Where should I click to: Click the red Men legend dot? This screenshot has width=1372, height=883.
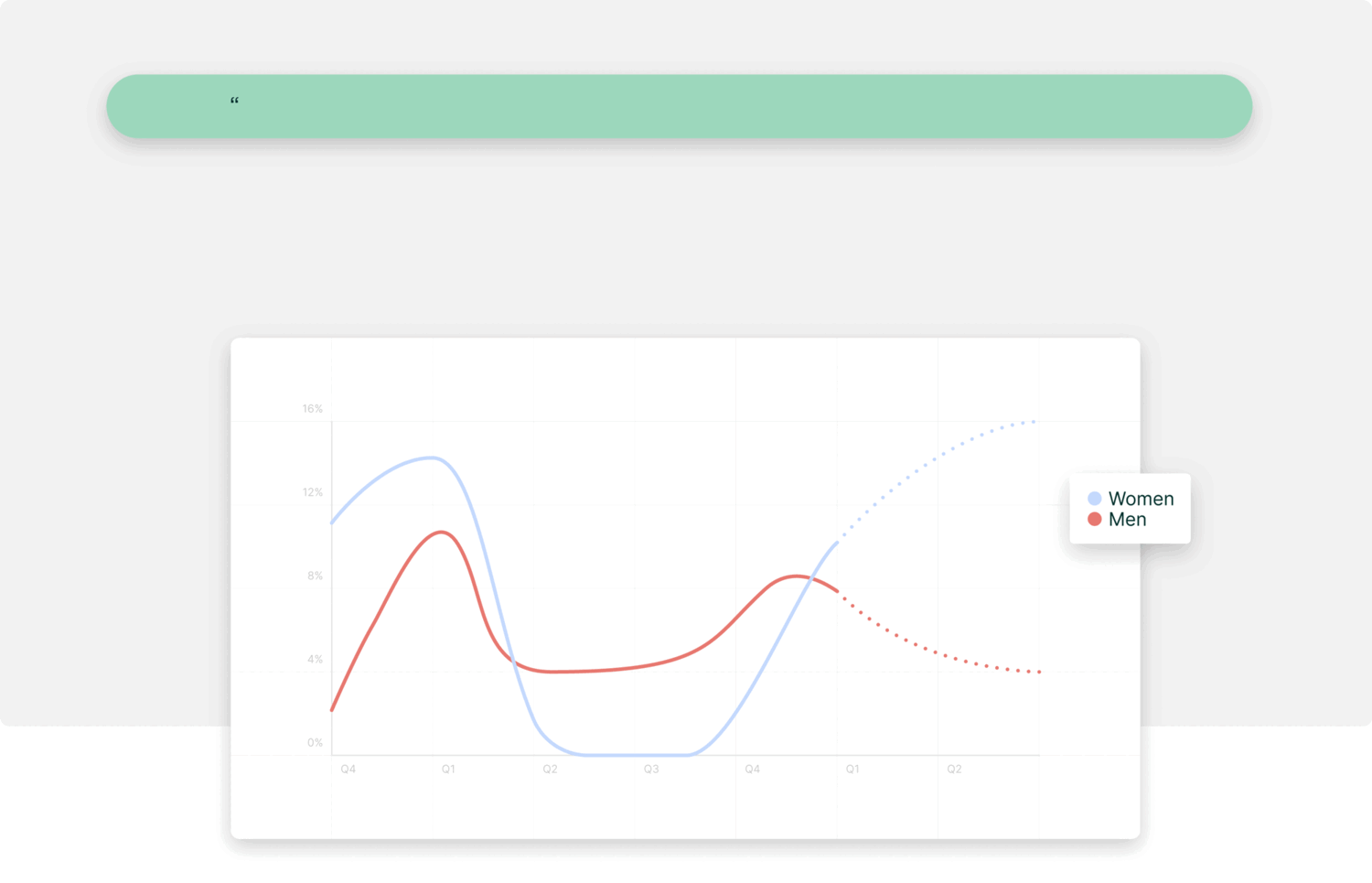[1094, 519]
